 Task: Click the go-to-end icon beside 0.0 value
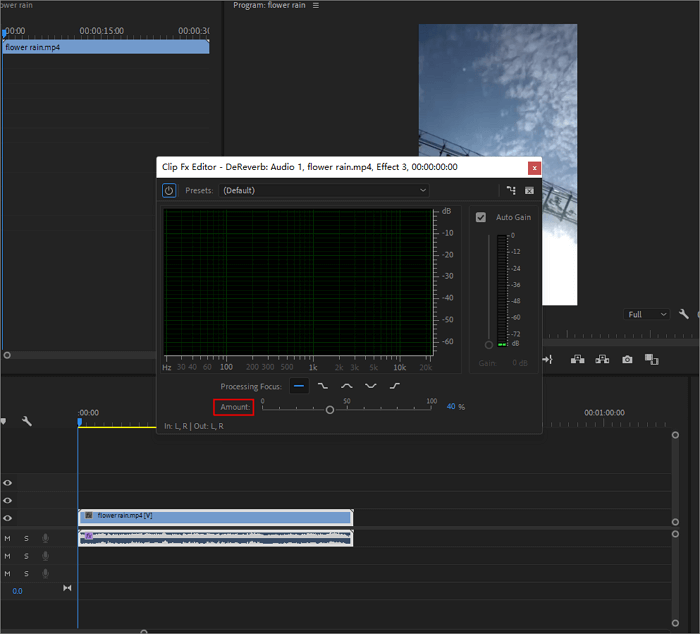point(67,588)
